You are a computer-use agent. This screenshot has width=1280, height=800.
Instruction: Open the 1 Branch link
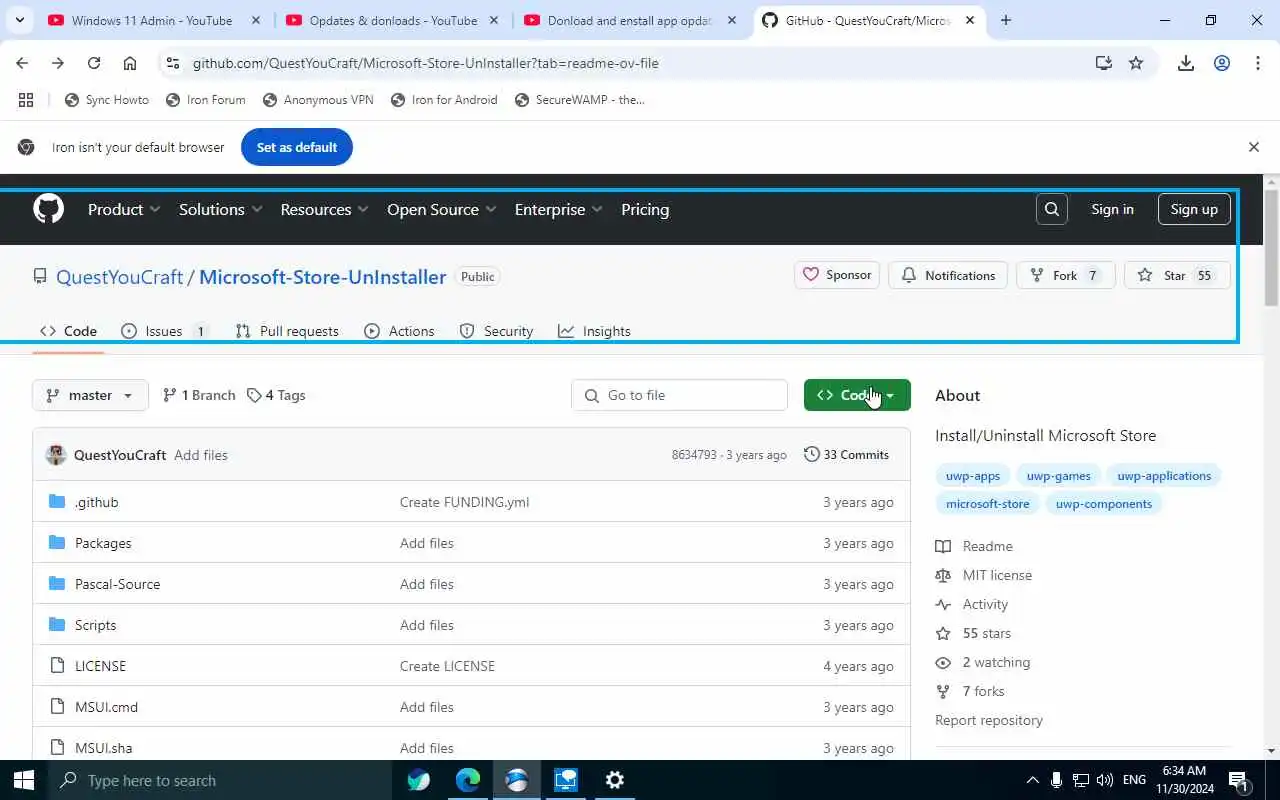[199, 395]
